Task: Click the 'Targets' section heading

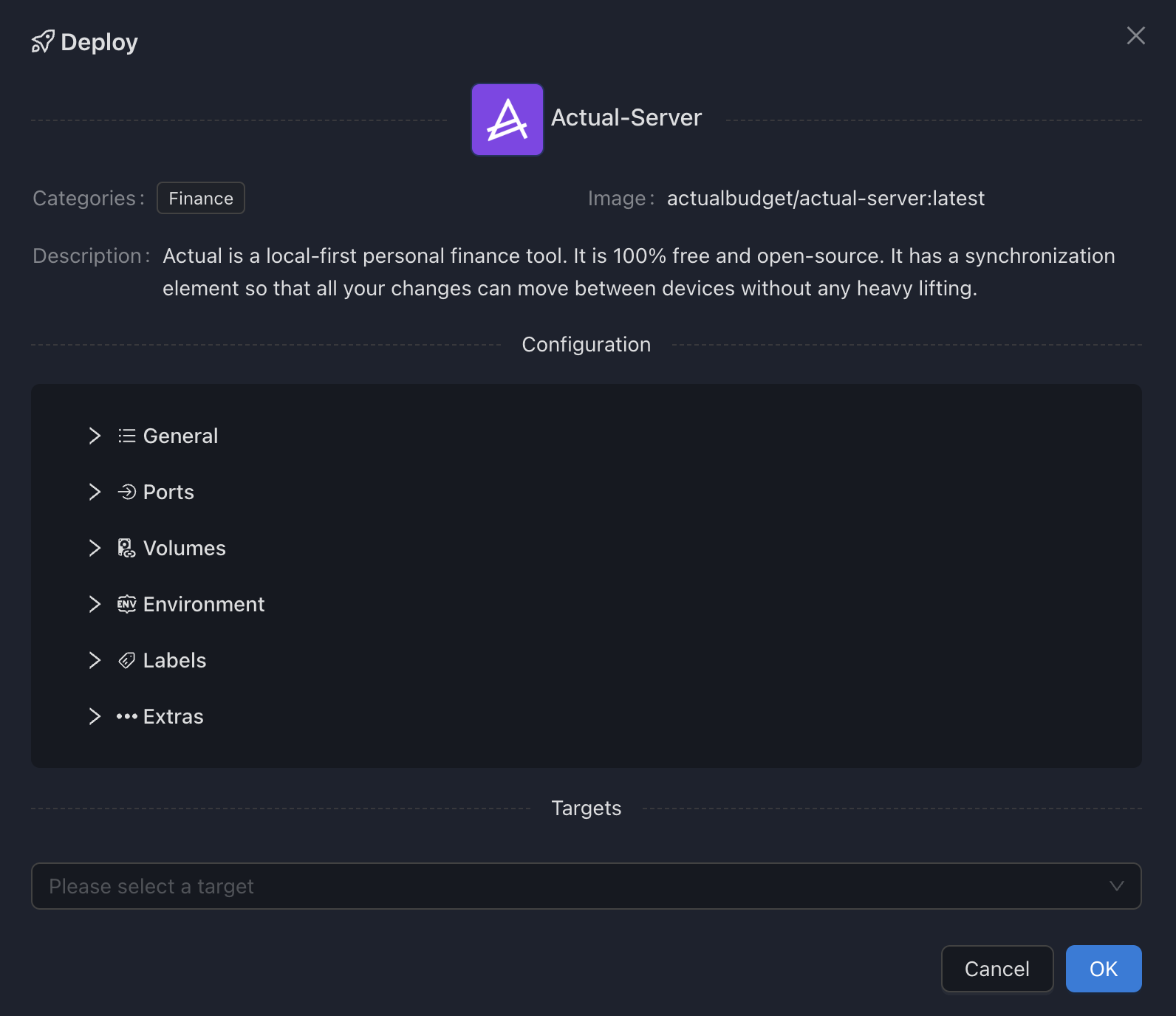Action: pyautogui.click(x=587, y=808)
